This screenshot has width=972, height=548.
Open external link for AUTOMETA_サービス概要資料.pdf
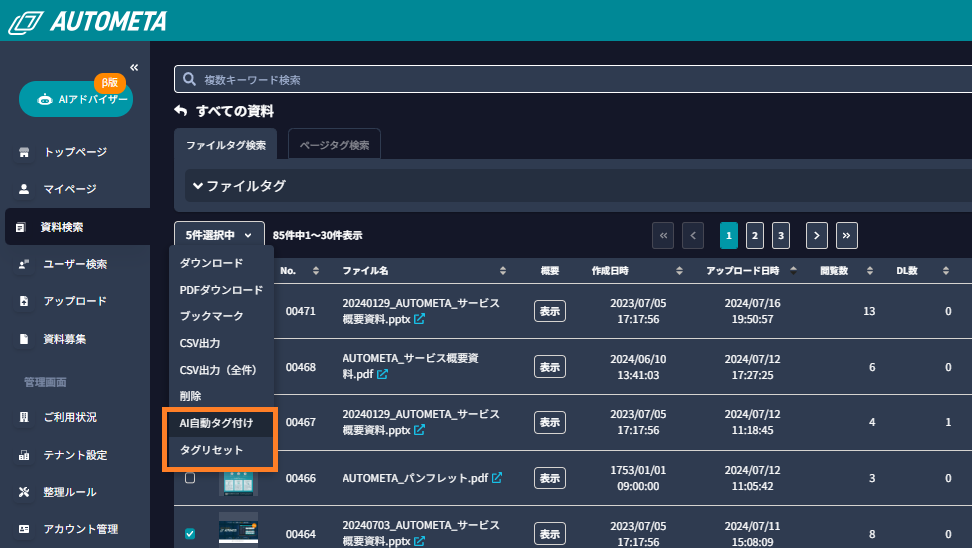click(382, 374)
